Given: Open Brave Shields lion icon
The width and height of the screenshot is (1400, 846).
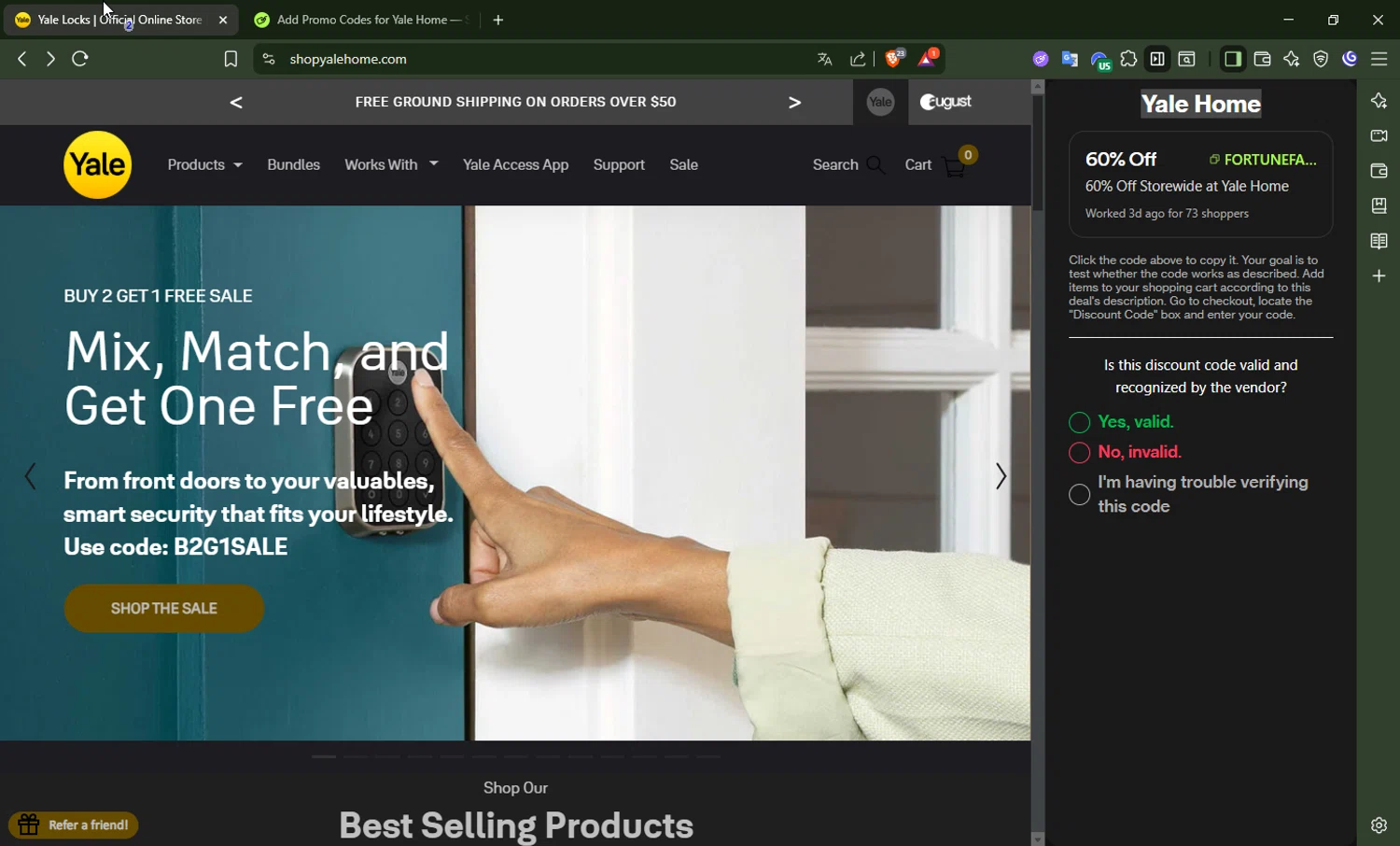Looking at the screenshot, I should click(x=894, y=59).
